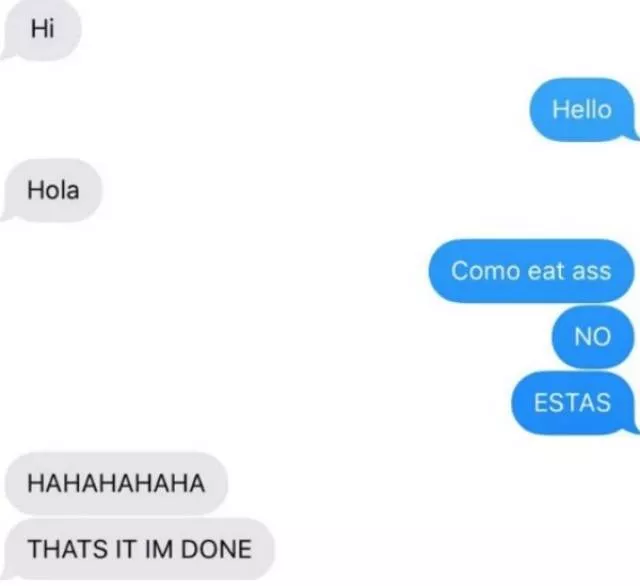The height and width of the screenshot is (586, 640).
Task: Tap the blue "ESTAS" message bubble
Action: (x=573, y=402)
